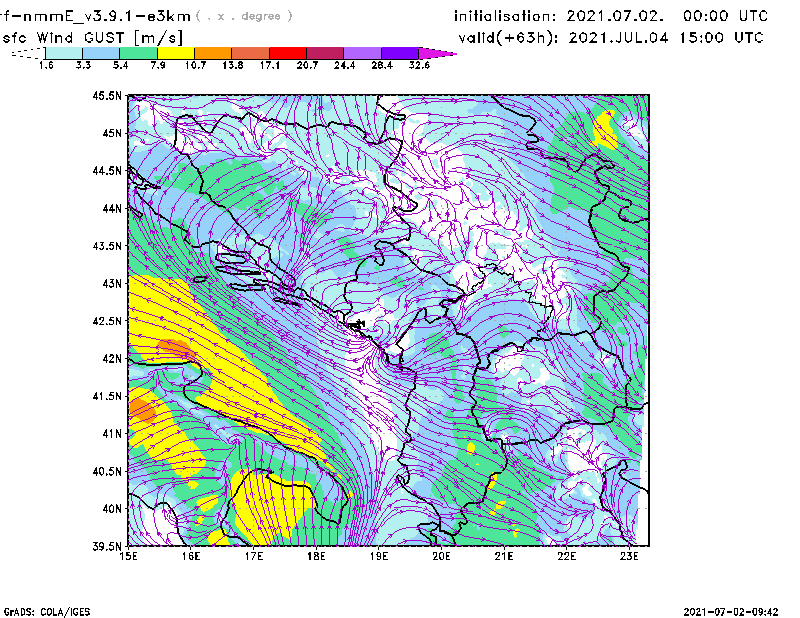The image size is (800, 618).
Task: Pick the red 17.1–20.7 legend swatch
Action: [288, 53]
